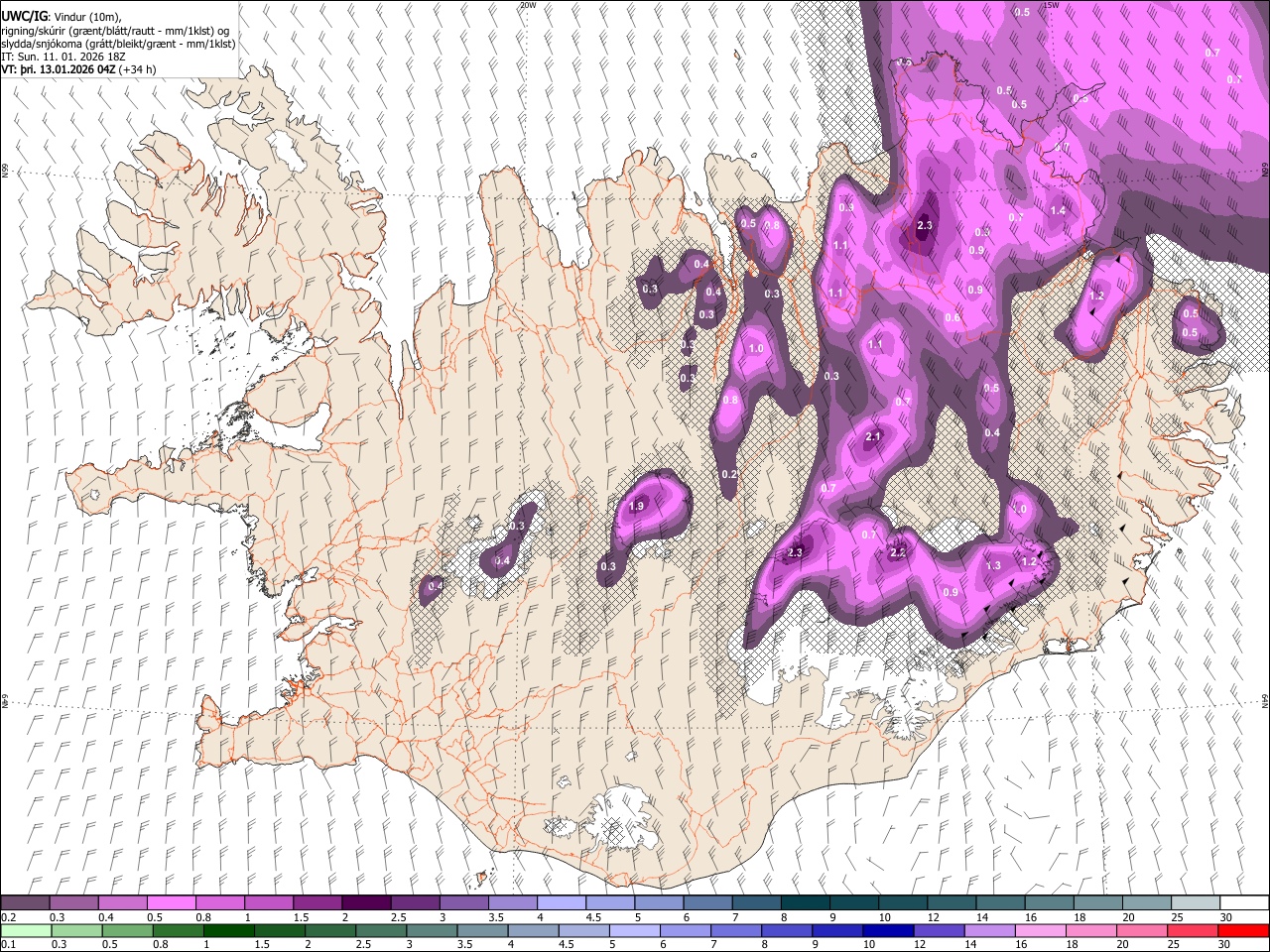The height and width of the screenshot is (952, 1270).
Task: Click the pale gray top-row swatch between 25 and 30
Action: pyautogui.click(x=1195, y=903)
